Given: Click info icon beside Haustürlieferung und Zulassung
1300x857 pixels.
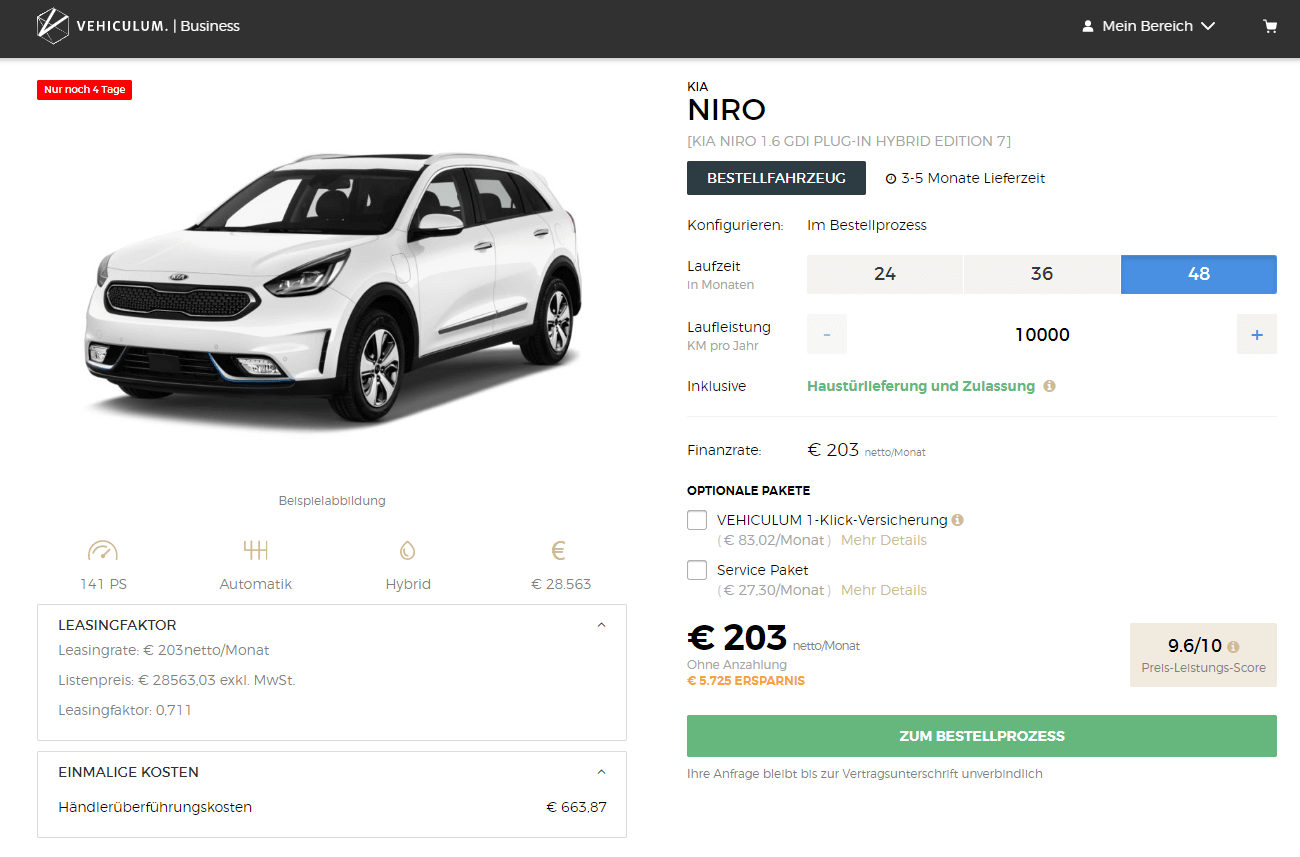Looking at the screenshot, I should [1049, 386].
